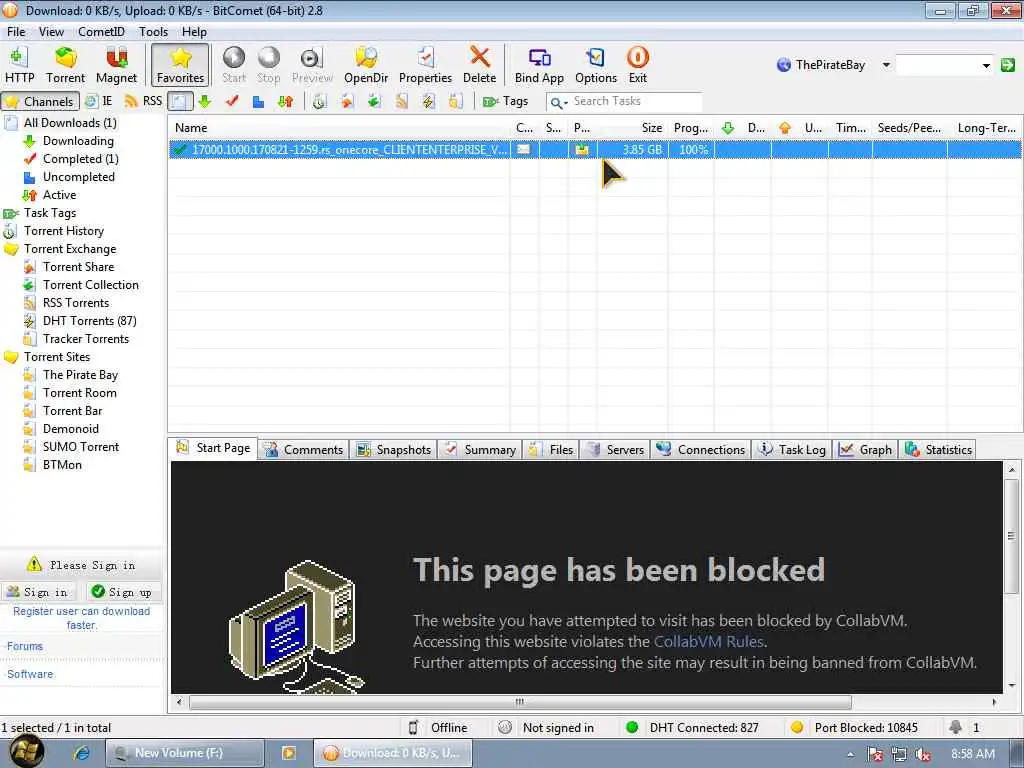The image size is (1024, 768).
Task: Sort by the Seeds/Peers column header
Action: click(x=909, y=128)
